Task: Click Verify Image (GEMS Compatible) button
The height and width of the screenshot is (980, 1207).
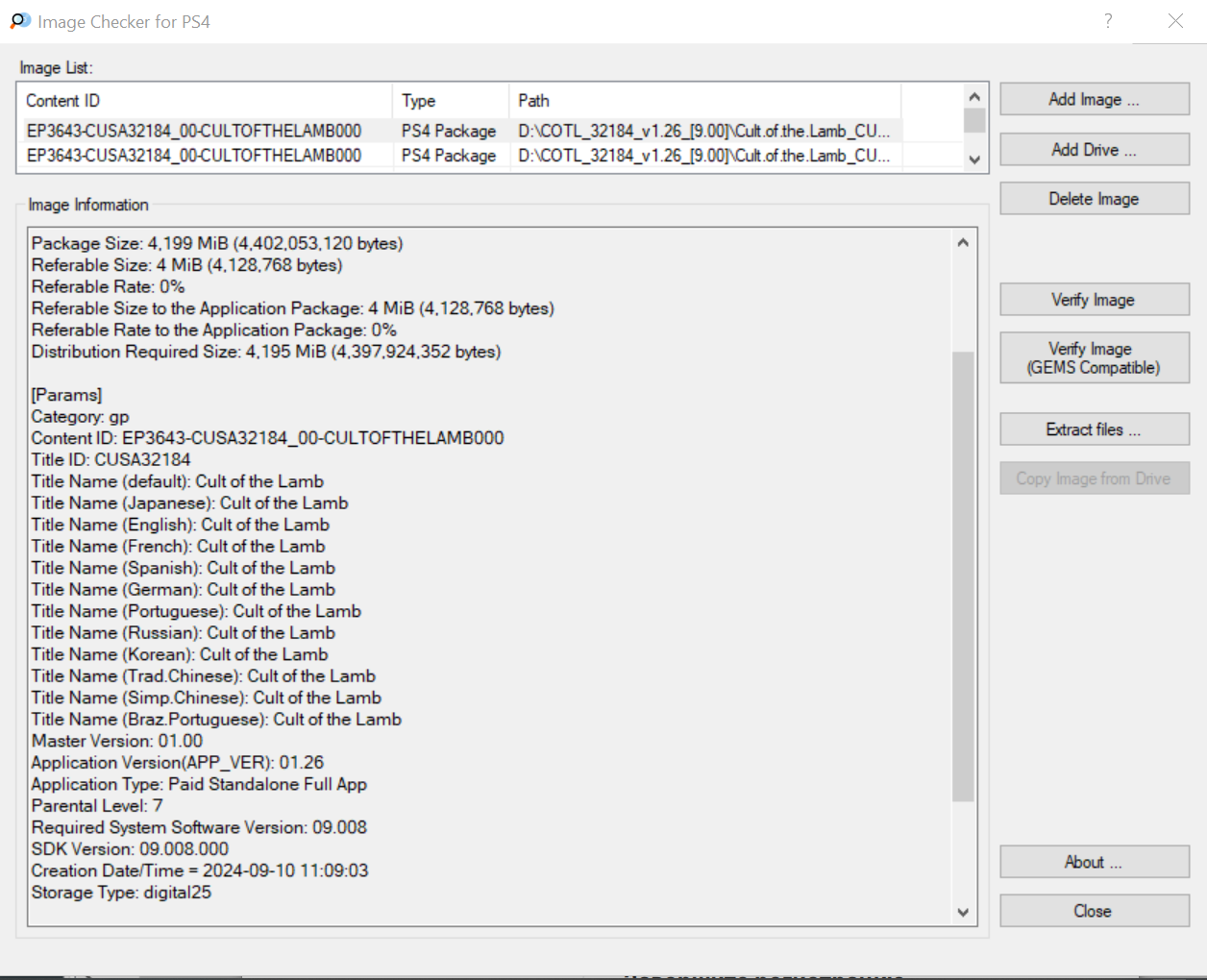Action: tap(1094, 358)
